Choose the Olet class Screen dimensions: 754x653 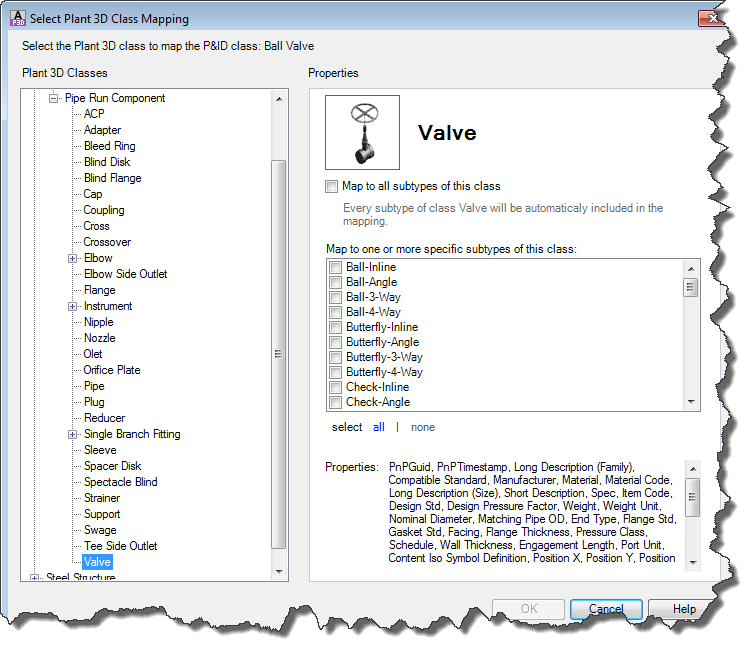[x=93, y=354]
